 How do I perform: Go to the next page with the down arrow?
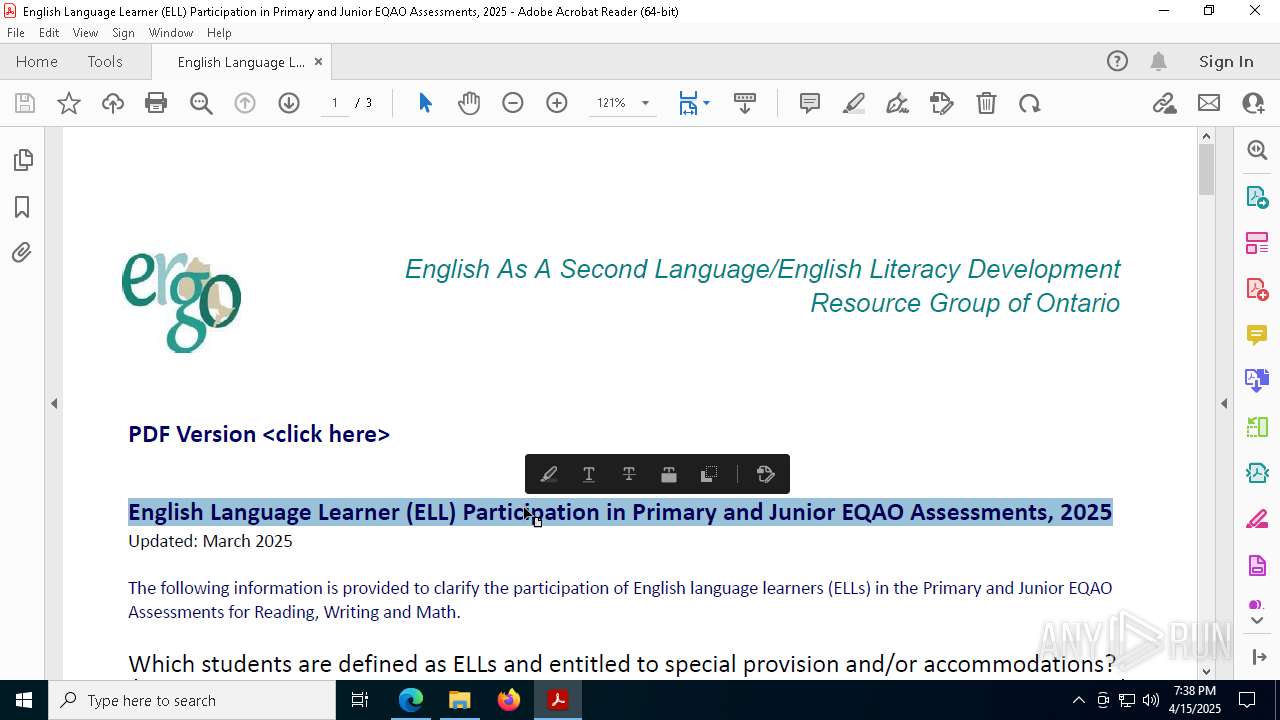289,103
